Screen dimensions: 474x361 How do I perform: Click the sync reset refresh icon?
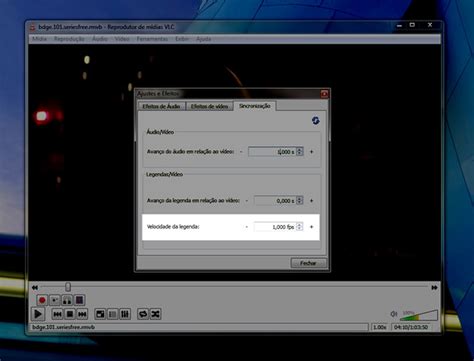[x=316, y=121]
